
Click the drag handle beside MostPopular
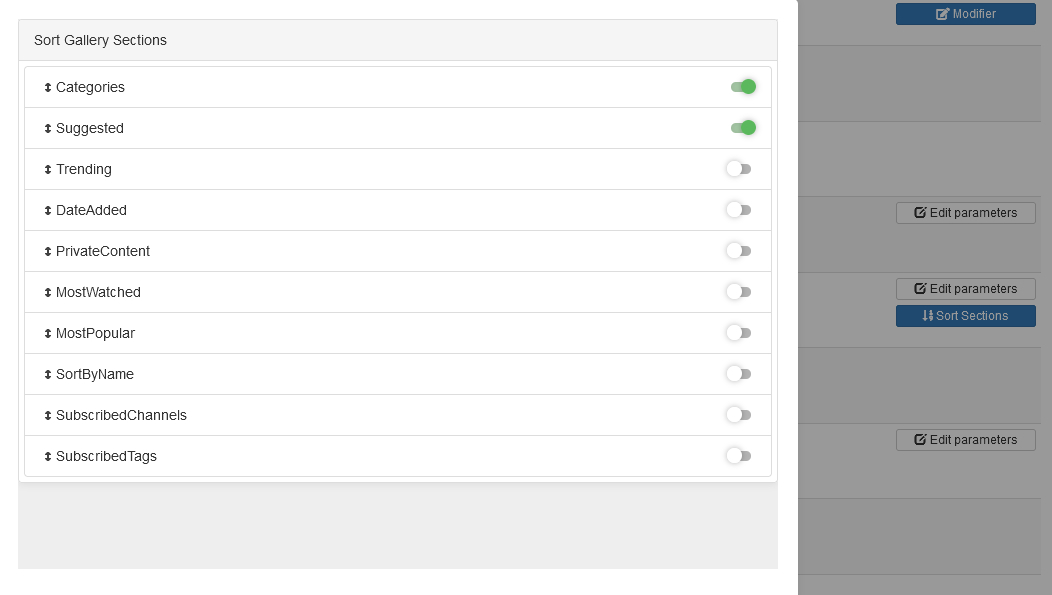click(x=47, y=333)
